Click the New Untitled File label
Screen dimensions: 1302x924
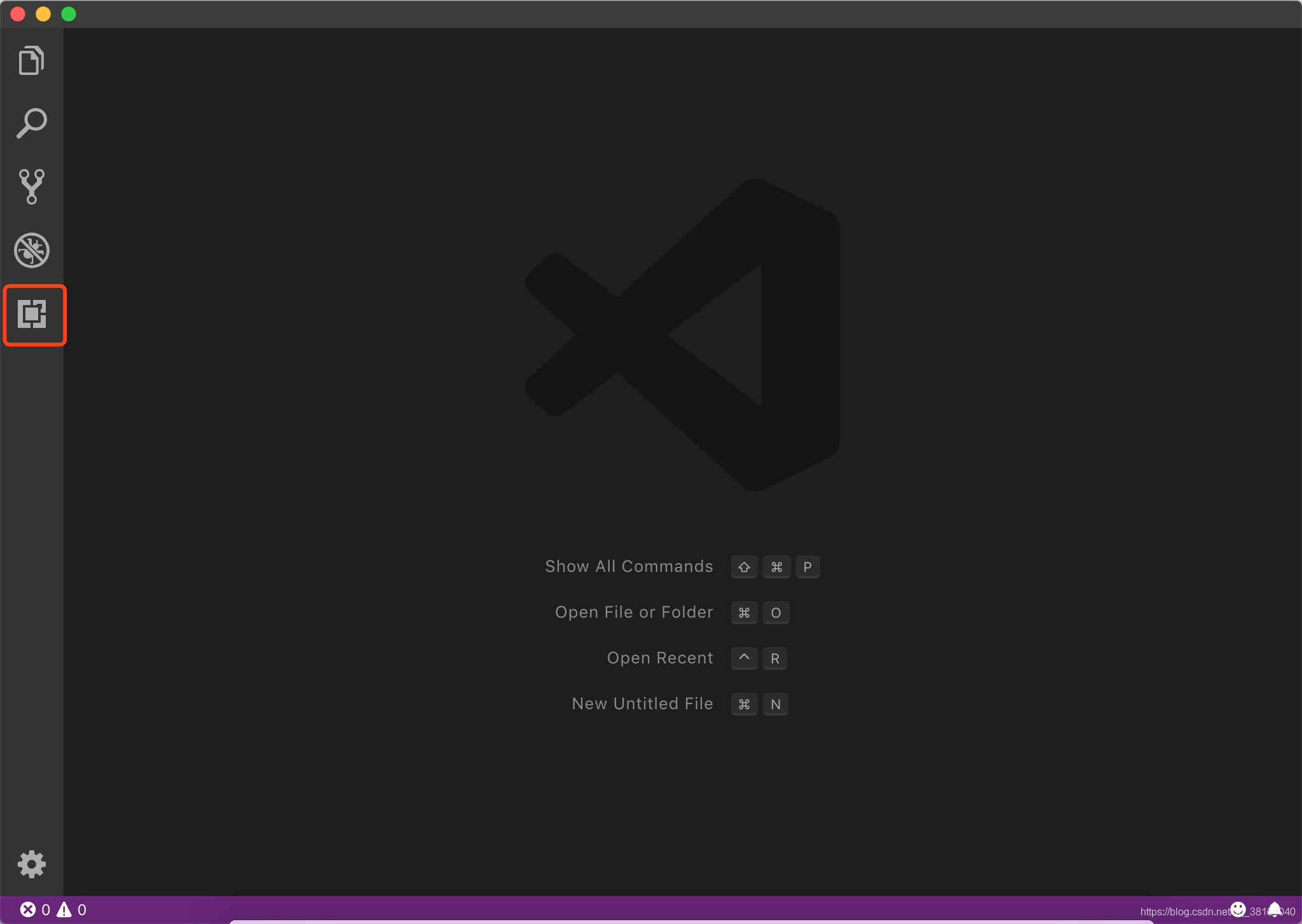click(x=642, y=703)
